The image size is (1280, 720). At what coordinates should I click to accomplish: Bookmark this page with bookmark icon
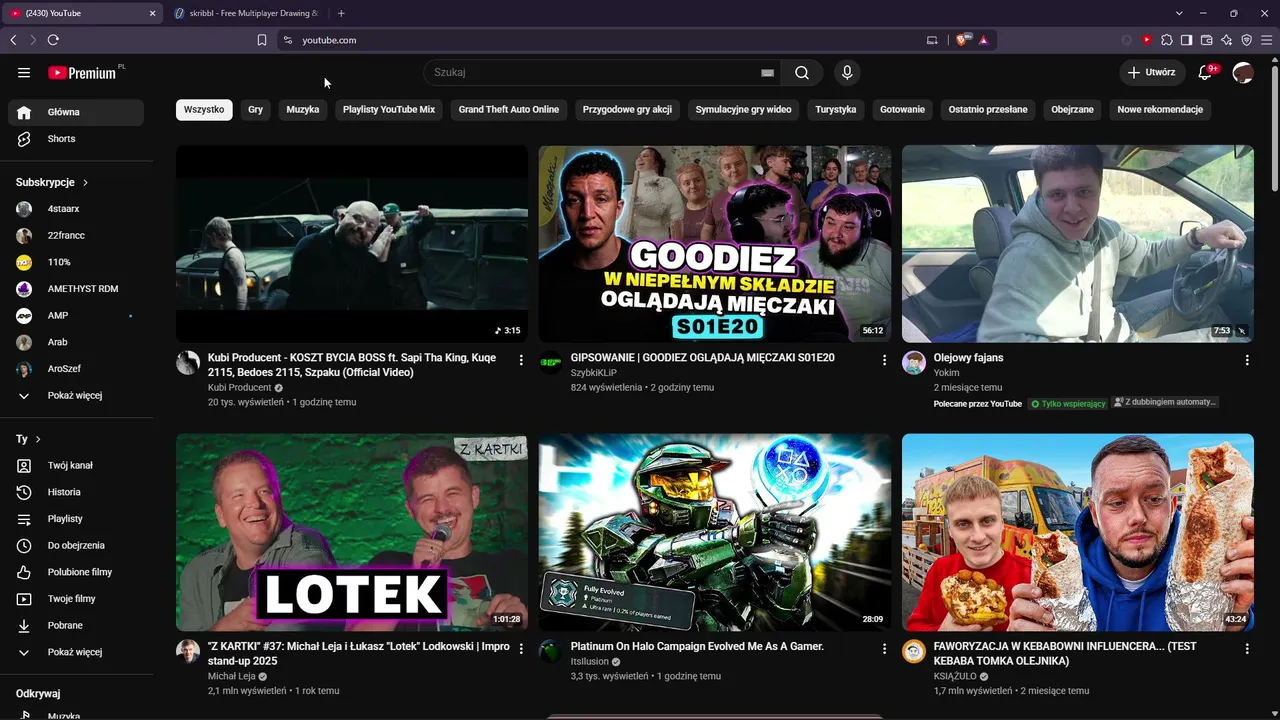pos(262,40)
